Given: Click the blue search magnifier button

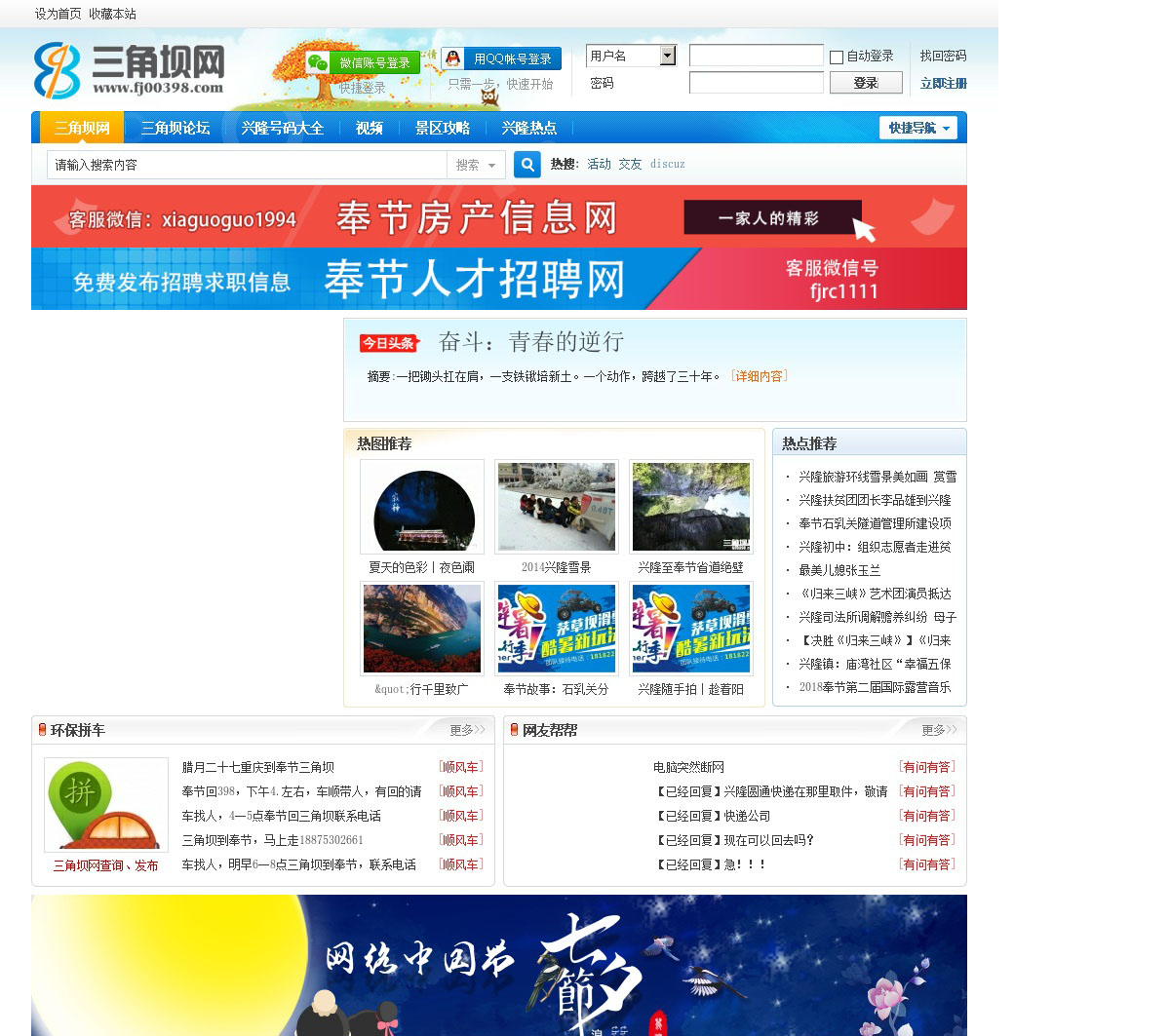Looking at the screenshot, I should pyautogui.click(x=527, y=165).
